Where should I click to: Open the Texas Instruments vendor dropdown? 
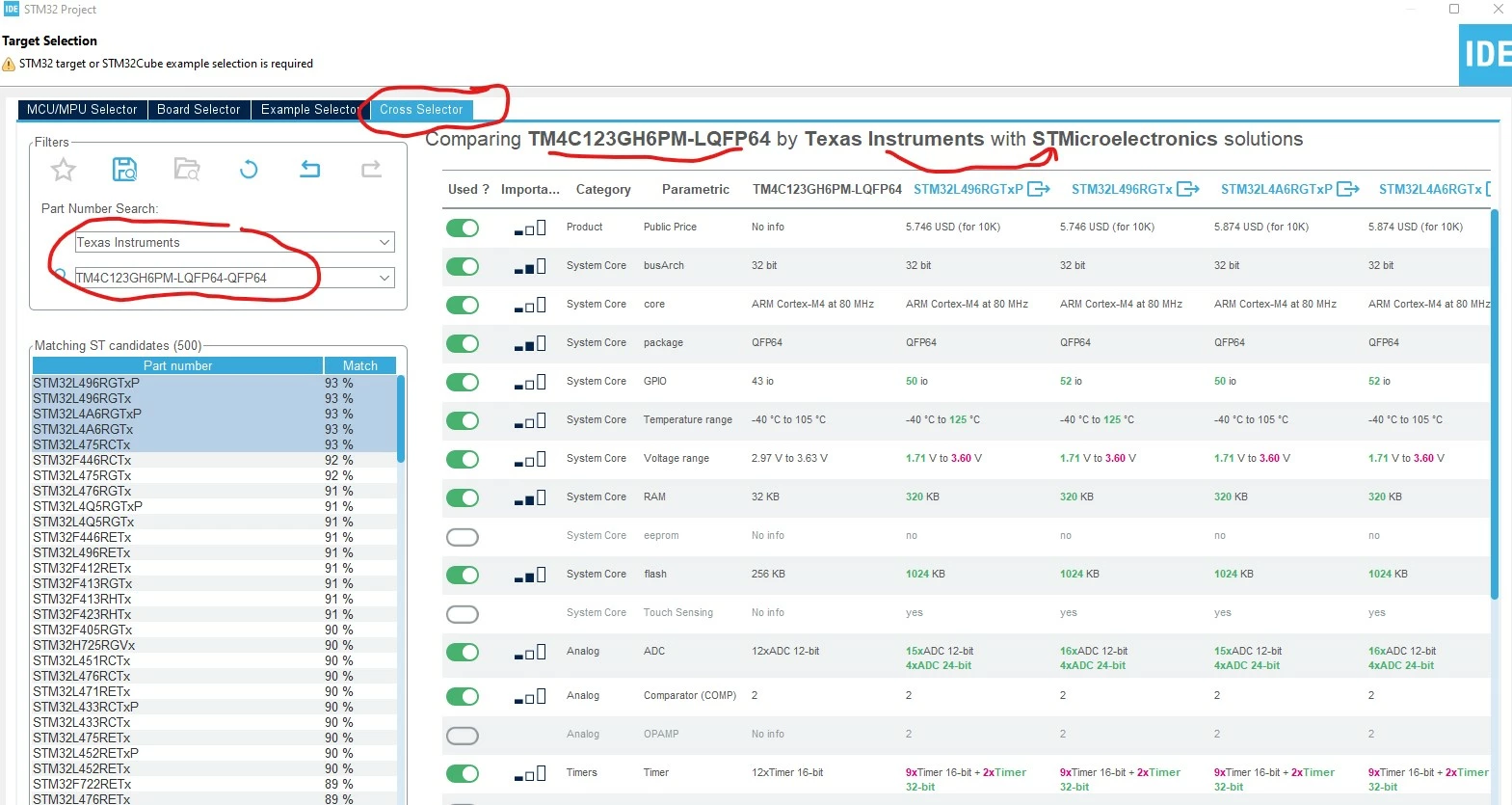tap(235, 242)
